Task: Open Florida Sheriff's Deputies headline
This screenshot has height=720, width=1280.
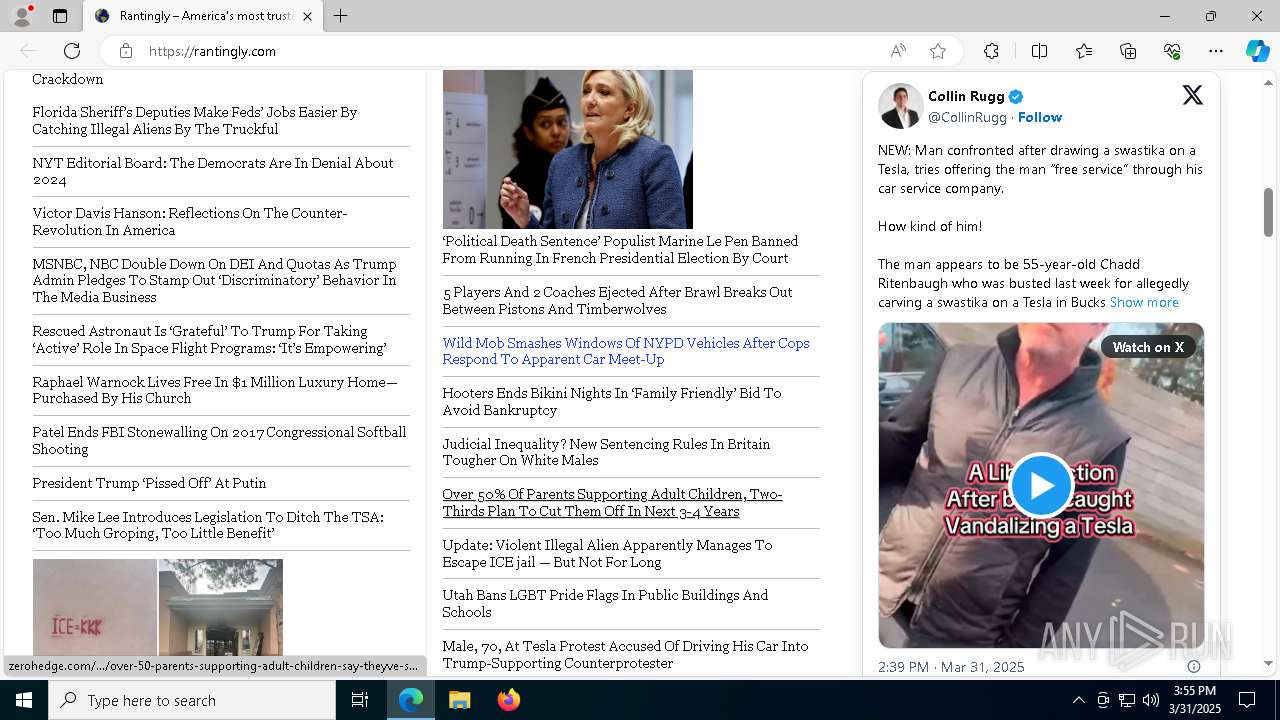Action: pos(194,121)
